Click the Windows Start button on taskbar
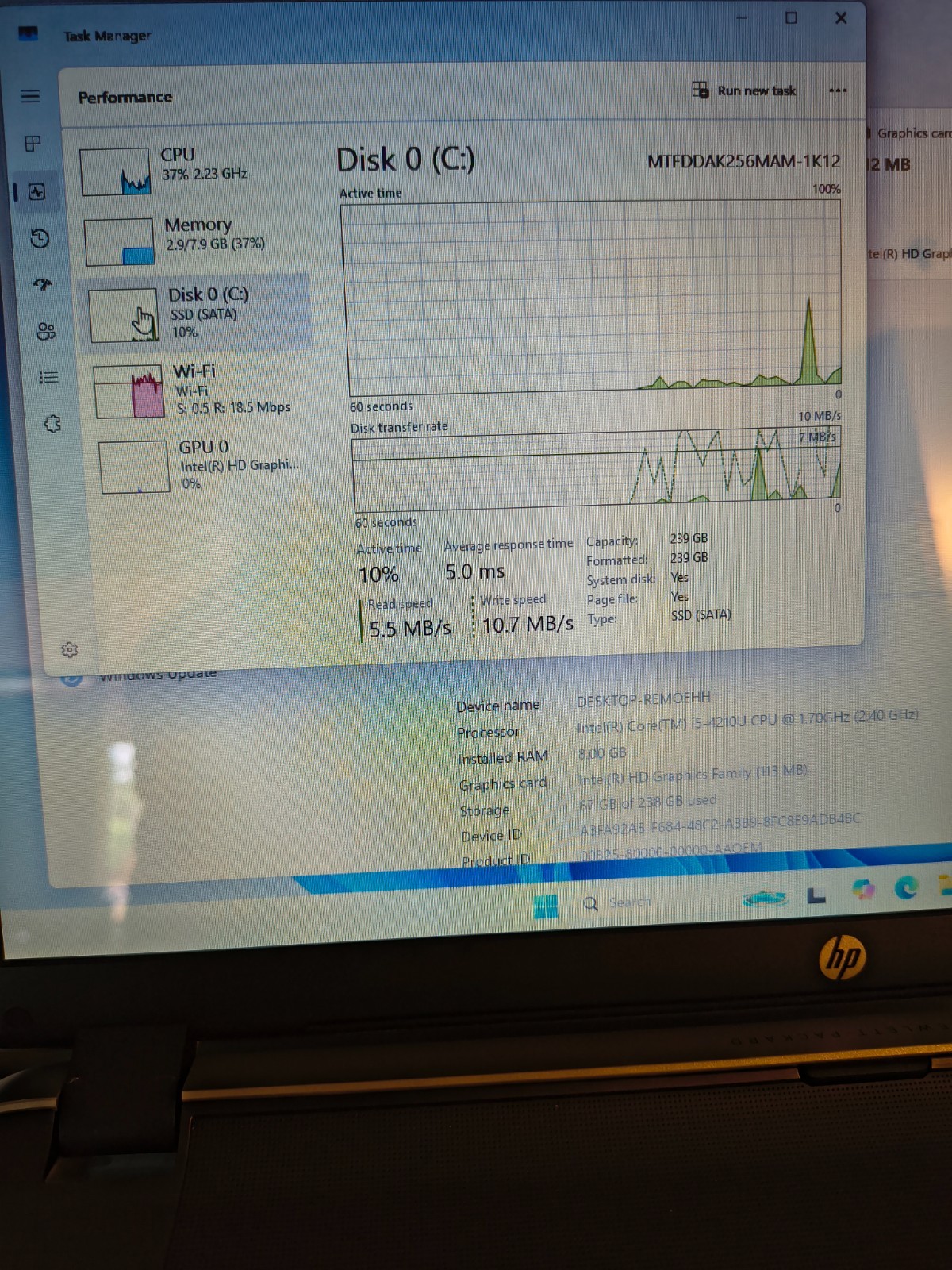 [x=546, y=906]
